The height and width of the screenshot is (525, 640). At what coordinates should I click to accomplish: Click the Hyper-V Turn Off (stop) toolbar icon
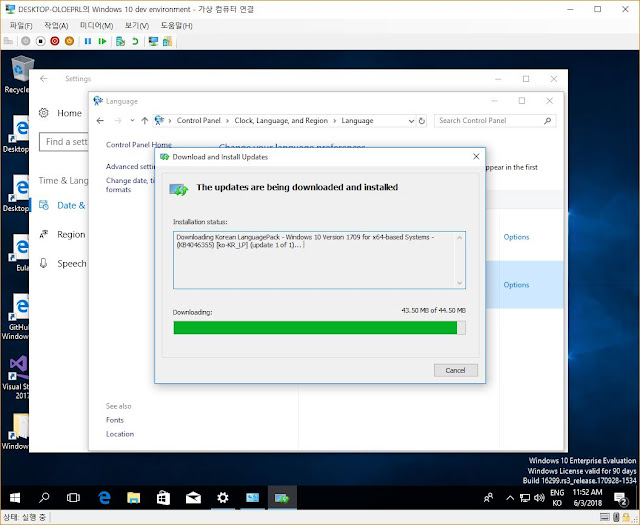coord(40,41)
